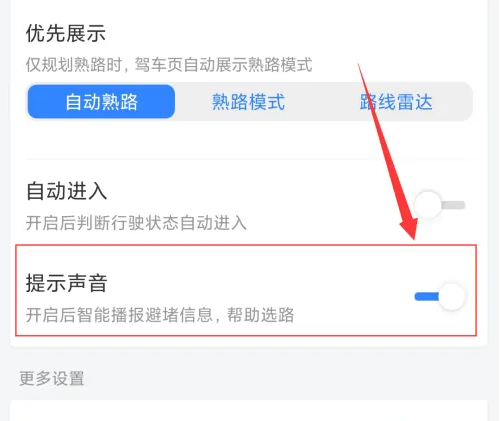Tap the 开启后判断行驶状态自动进入 description
The height and width of the screenshot is (421, 500).
136,223
